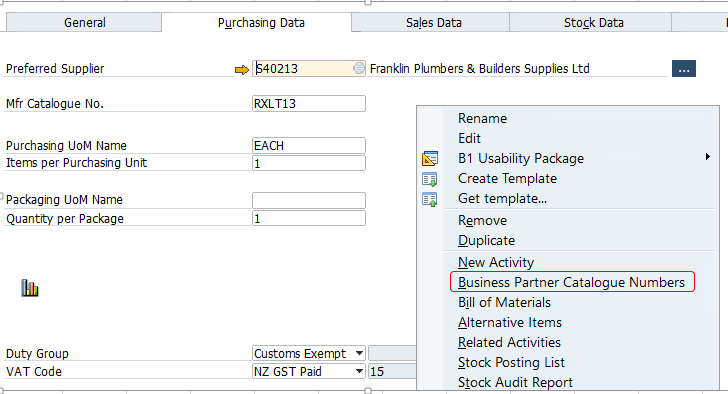728x394 pixels.
Task: Click the Get template menu icon
Action: coord(429,199)
